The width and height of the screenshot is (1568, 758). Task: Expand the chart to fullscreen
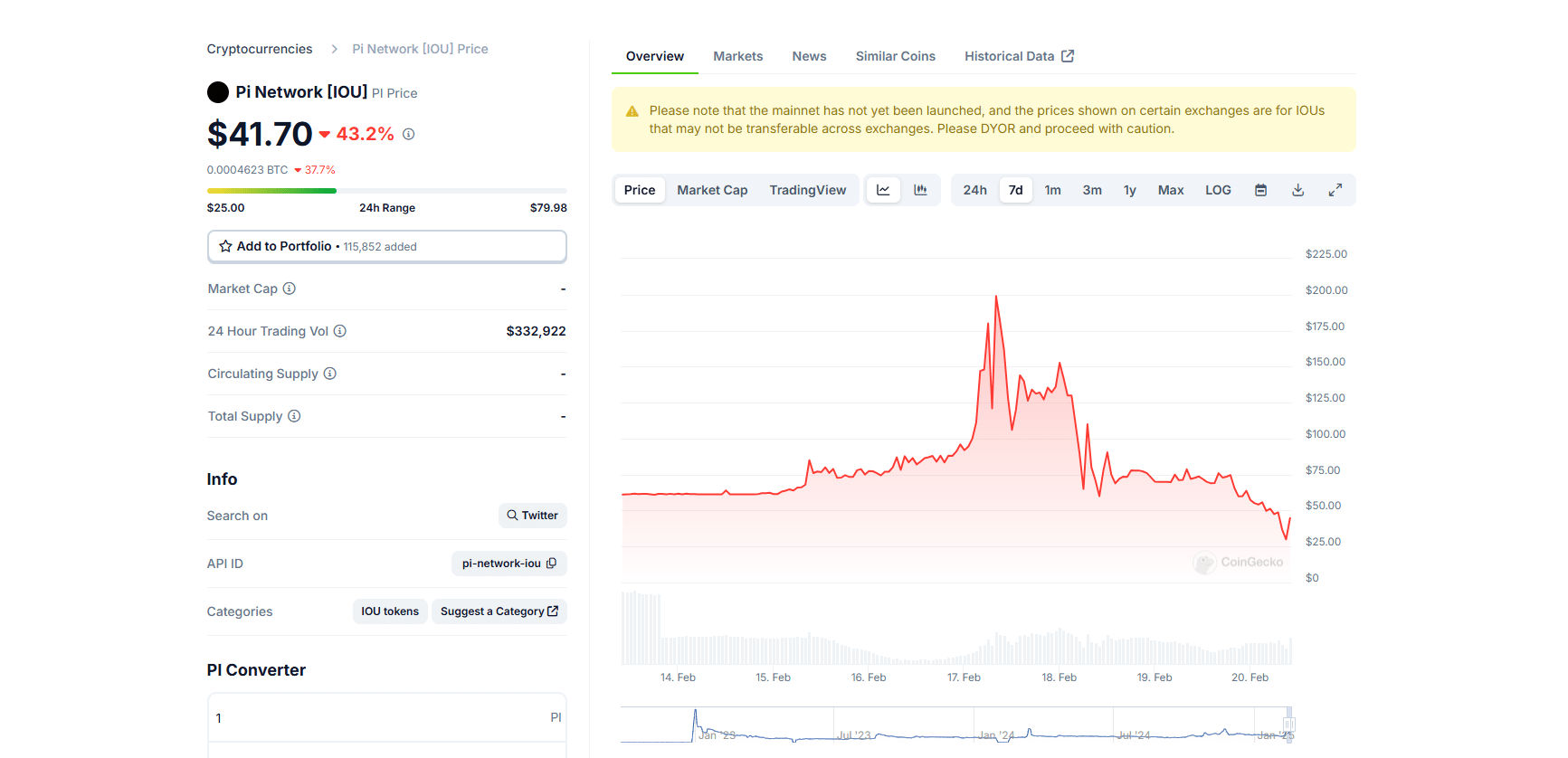coord(1335,190)
